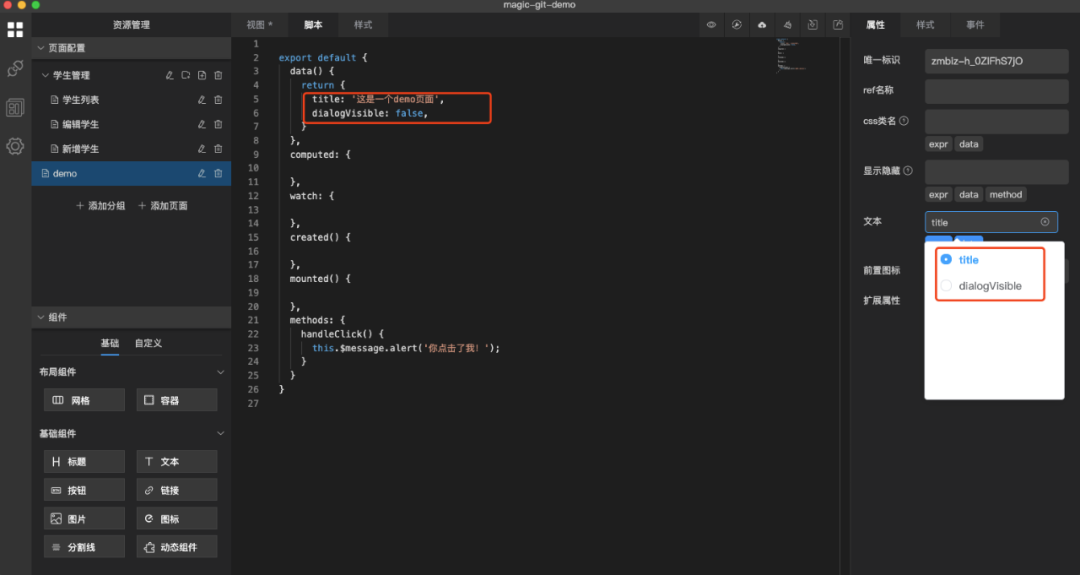Select the dialogVisible radio option

(x=946, y=285)
